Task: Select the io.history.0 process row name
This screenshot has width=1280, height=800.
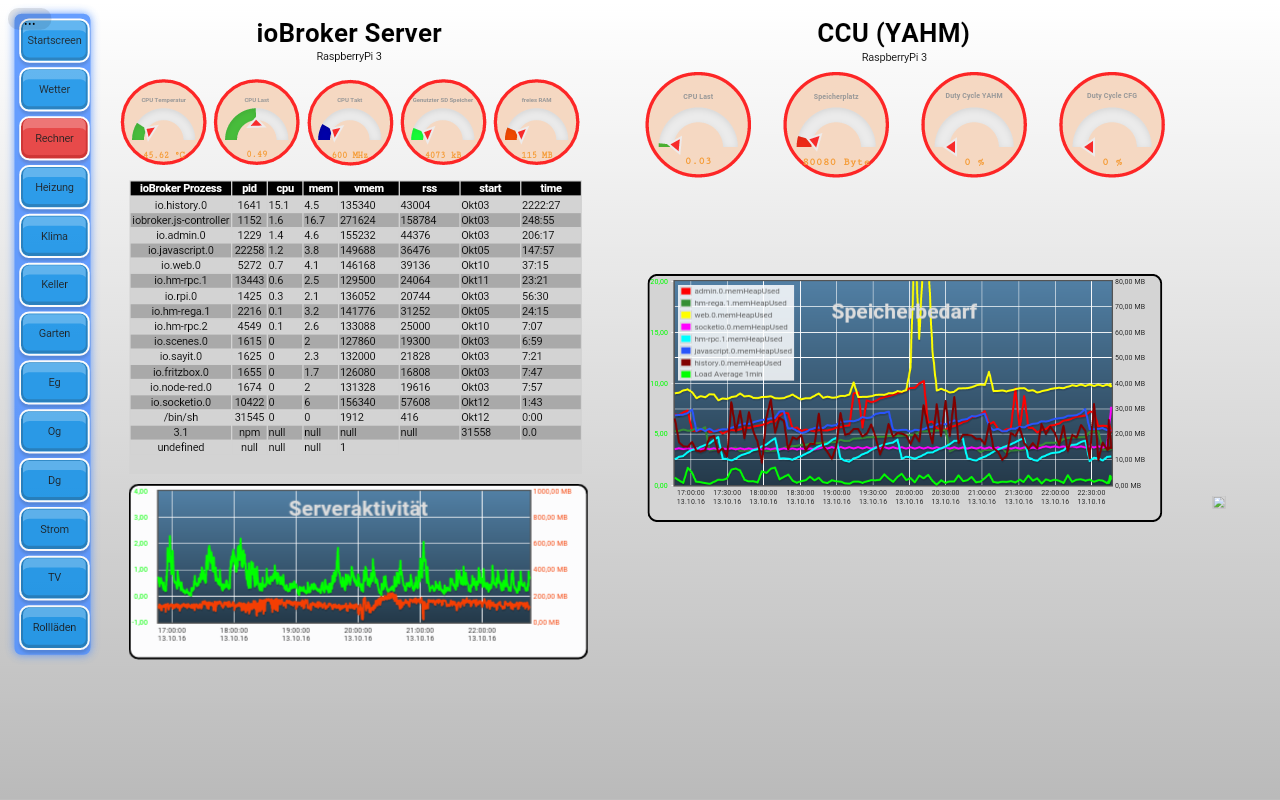Action: (181, 205)
